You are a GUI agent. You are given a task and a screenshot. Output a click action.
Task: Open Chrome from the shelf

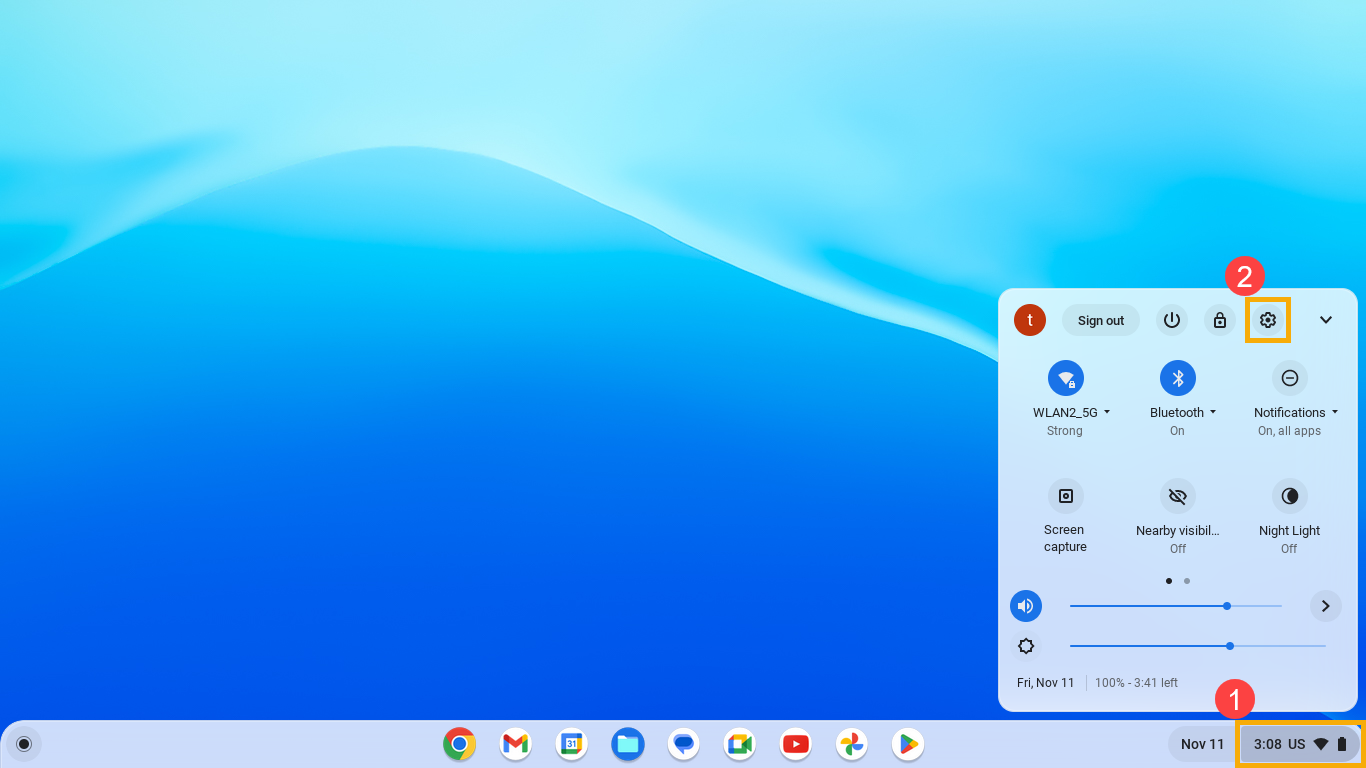point(459,744)
